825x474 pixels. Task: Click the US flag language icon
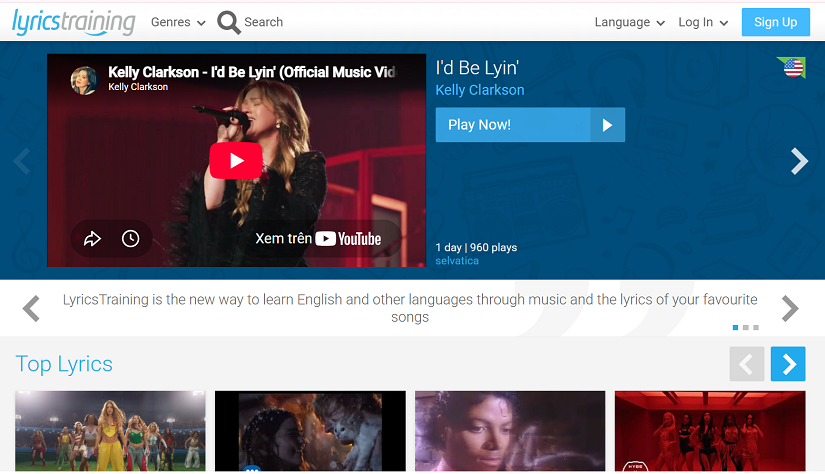792,67
